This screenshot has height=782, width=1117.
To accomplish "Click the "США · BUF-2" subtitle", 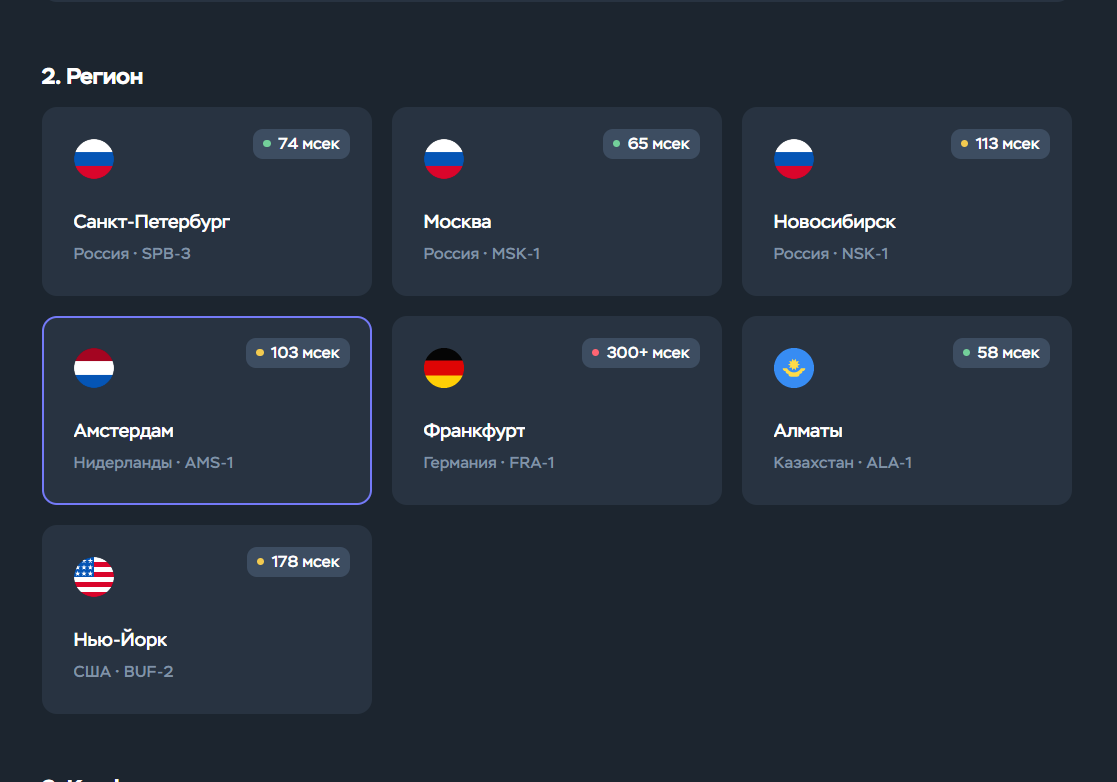I will tap(123, 672).
